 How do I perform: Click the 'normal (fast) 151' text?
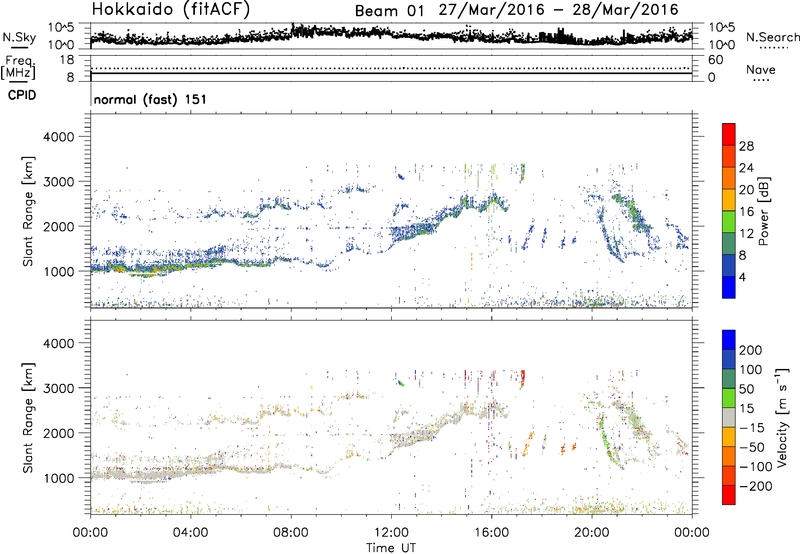point(150,99)
